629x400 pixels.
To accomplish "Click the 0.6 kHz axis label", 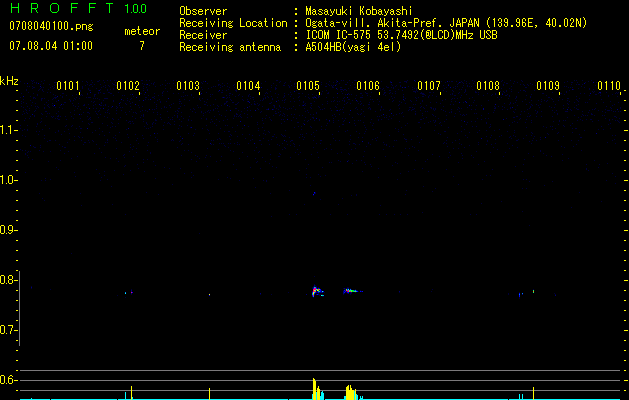I will point(8,380).
